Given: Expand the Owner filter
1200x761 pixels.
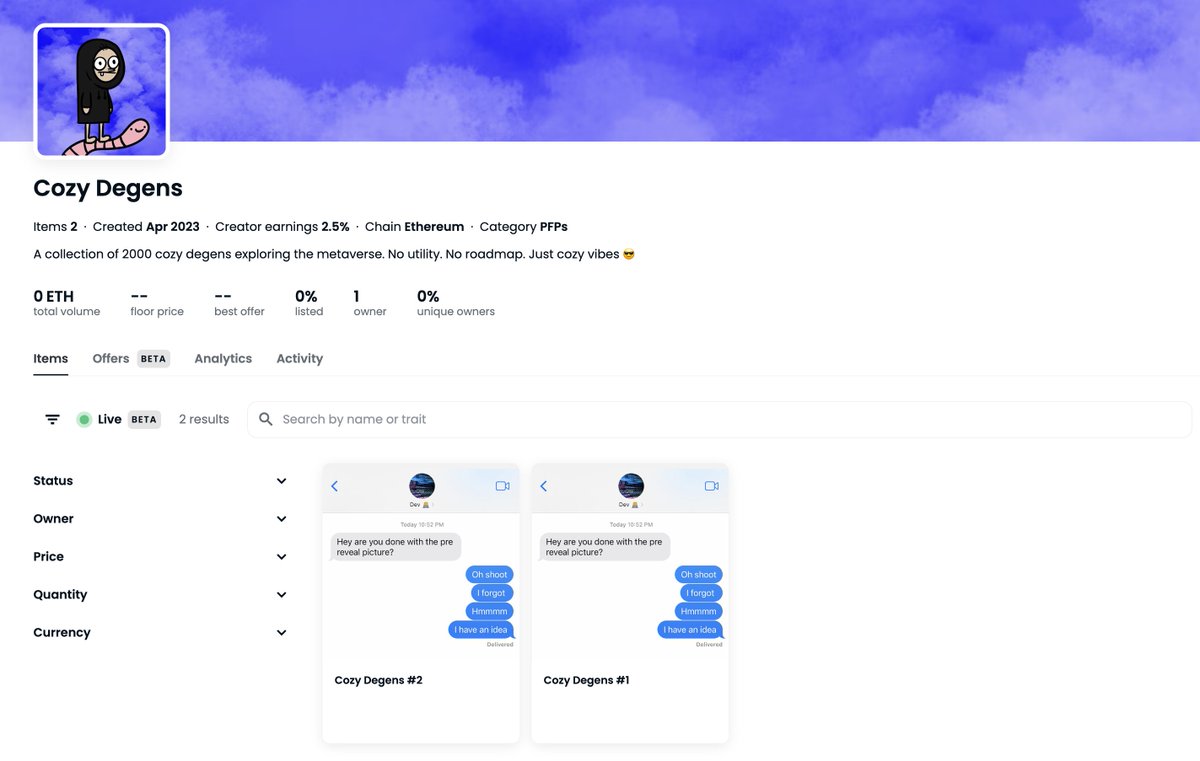Looking at the screenshot, I should click(x=160, y=519).
